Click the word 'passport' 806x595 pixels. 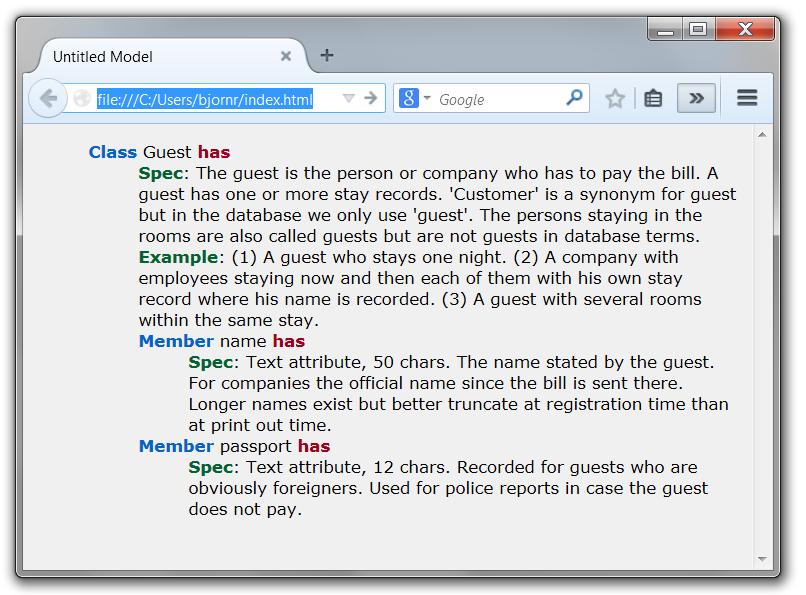click(x=255, y=447)
